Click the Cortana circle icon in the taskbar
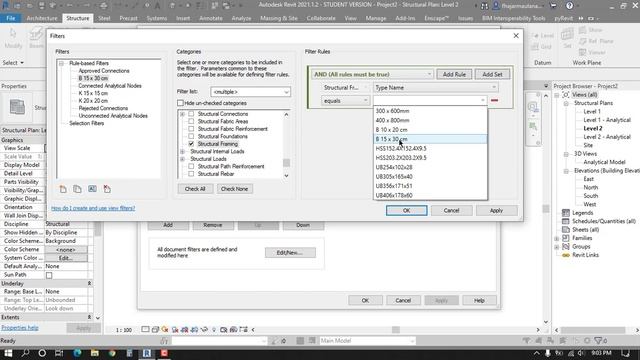The width and height of the screenshot is (640, 360). pos(42,353)
